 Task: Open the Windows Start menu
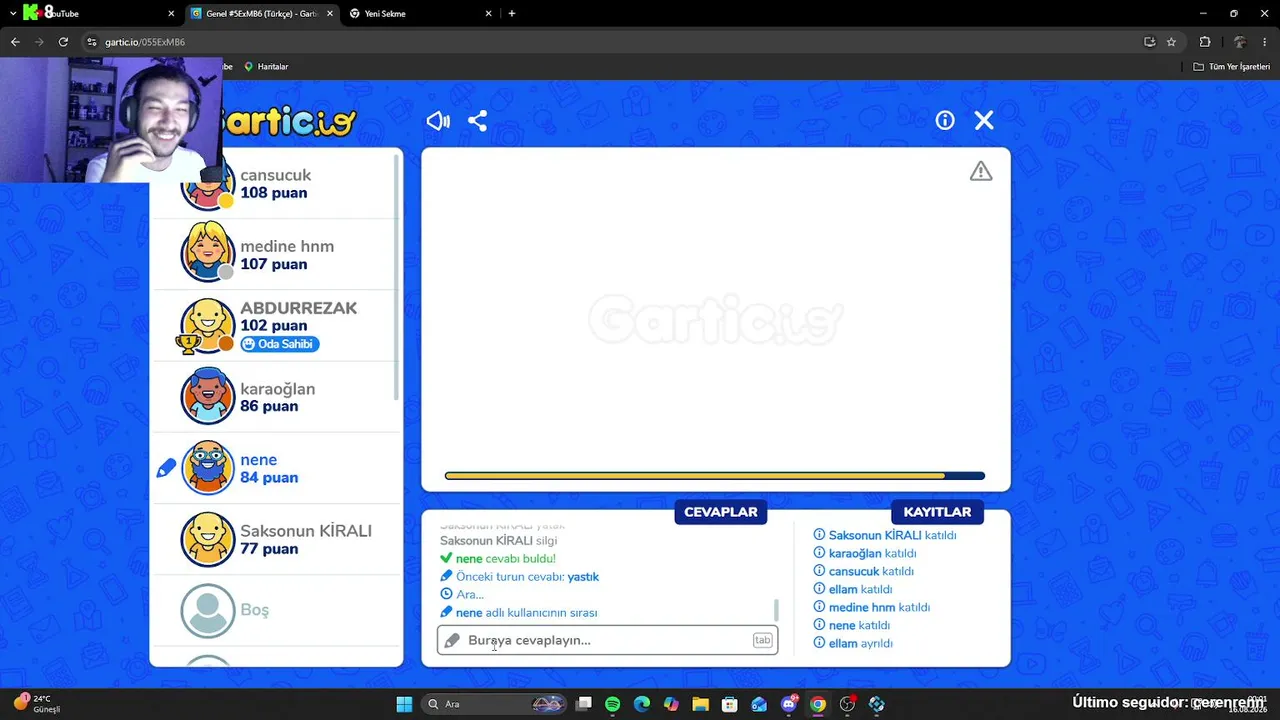pyautogui.click(x=404, y=704)
